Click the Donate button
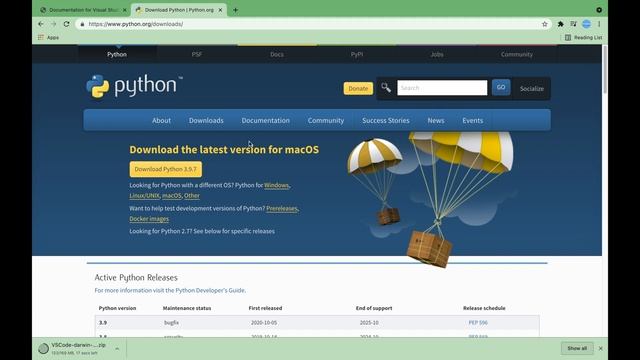The image size is (640, 360). pos(358,89)
